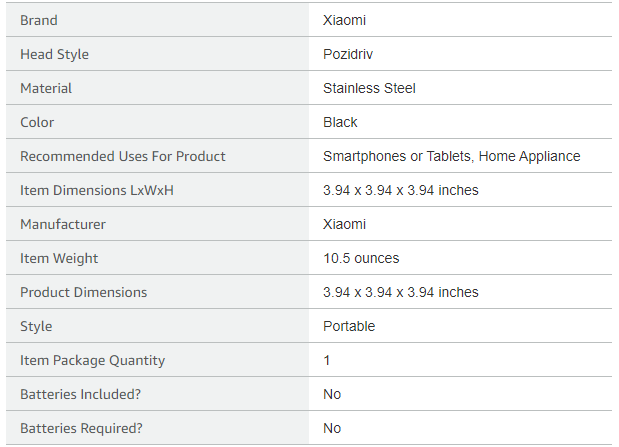Select the Head Style label
This screenshot has width=619, height=447.
[54, 54]
